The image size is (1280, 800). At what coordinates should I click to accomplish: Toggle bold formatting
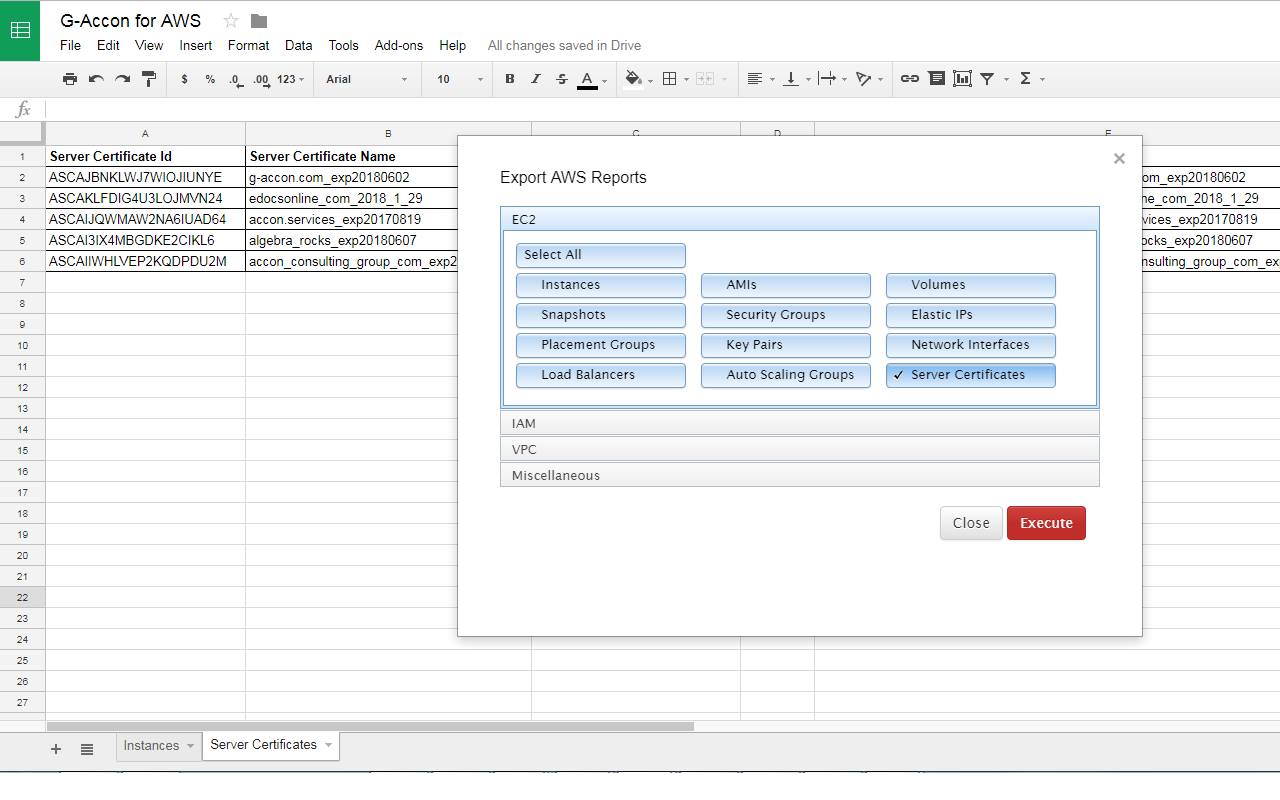click(x=510, y=79)
